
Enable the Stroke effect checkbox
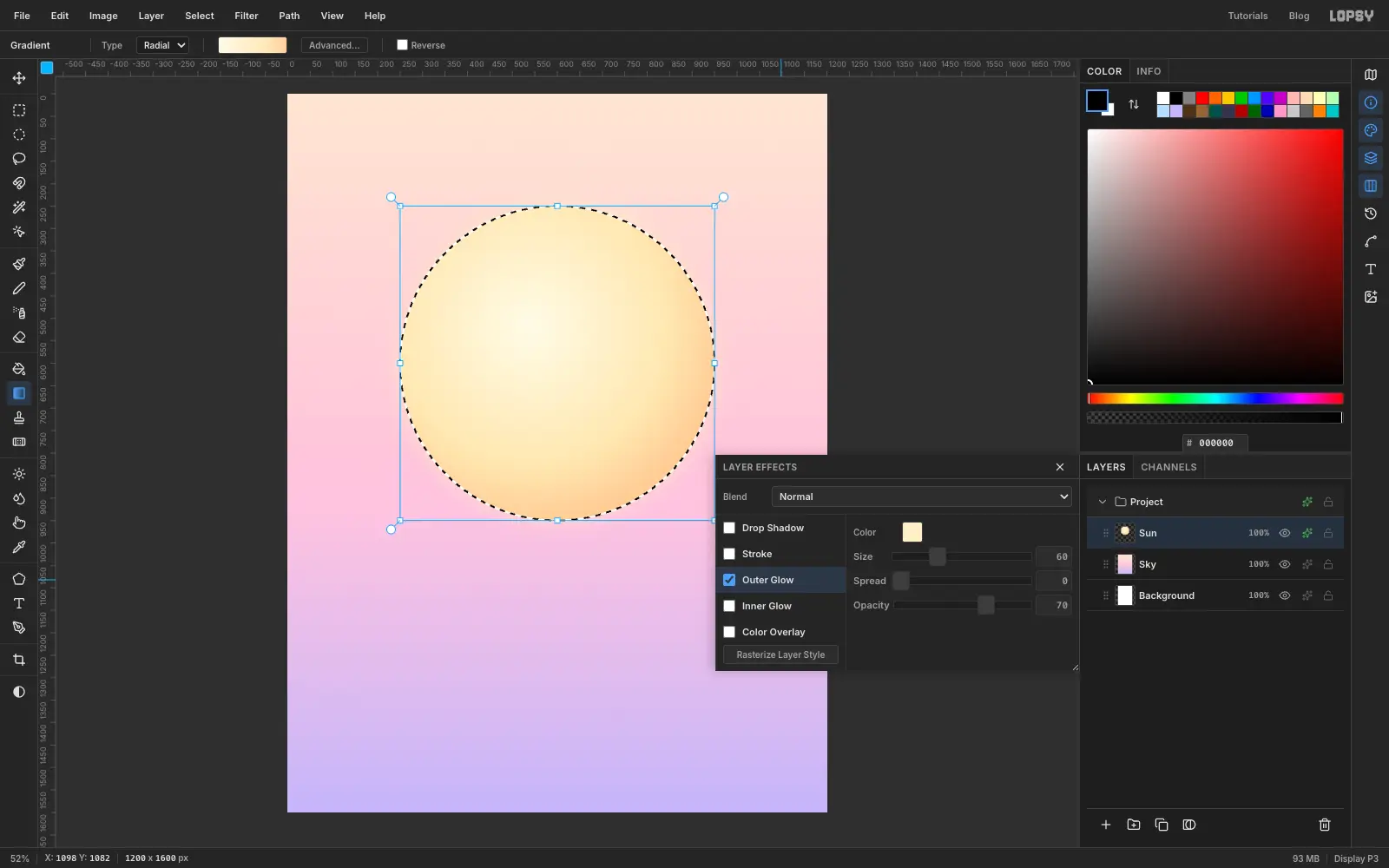coord(729,554)
